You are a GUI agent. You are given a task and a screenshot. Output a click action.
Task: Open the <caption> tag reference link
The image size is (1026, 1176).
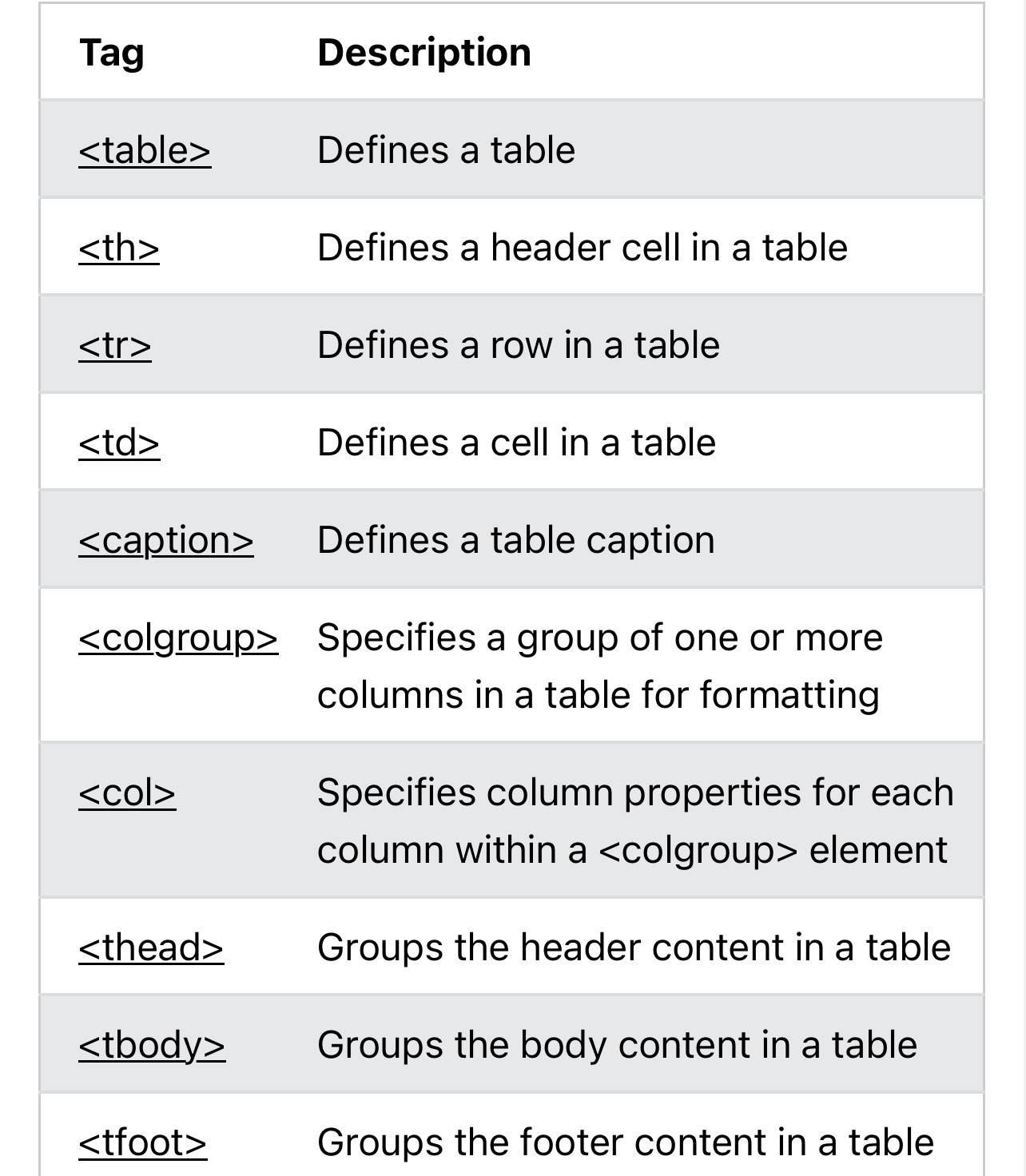(166, 540)
